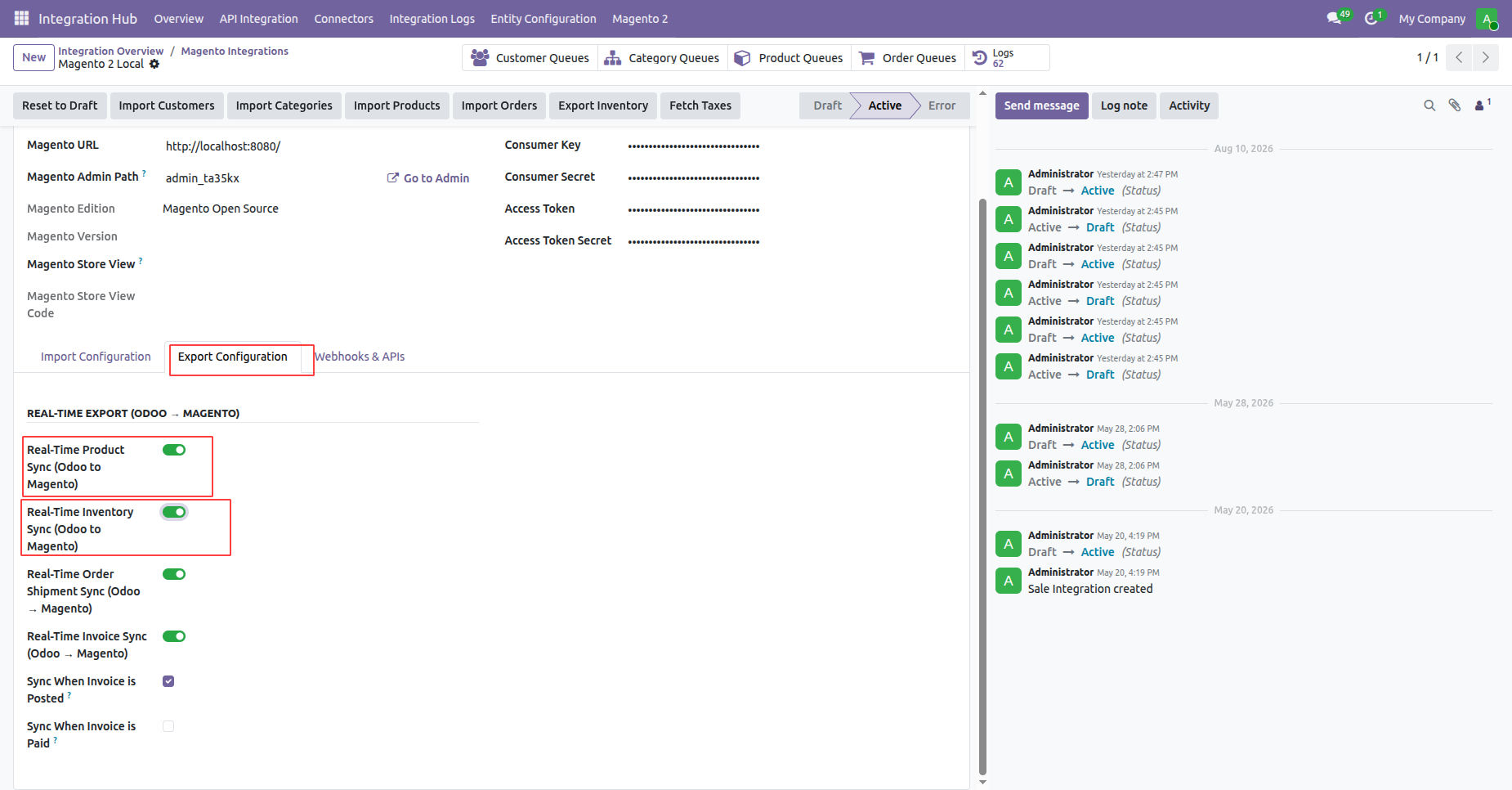This screenshot has height=790, width=1512.
Task: Click the paperclip attachments icon
Action: 1455,105
